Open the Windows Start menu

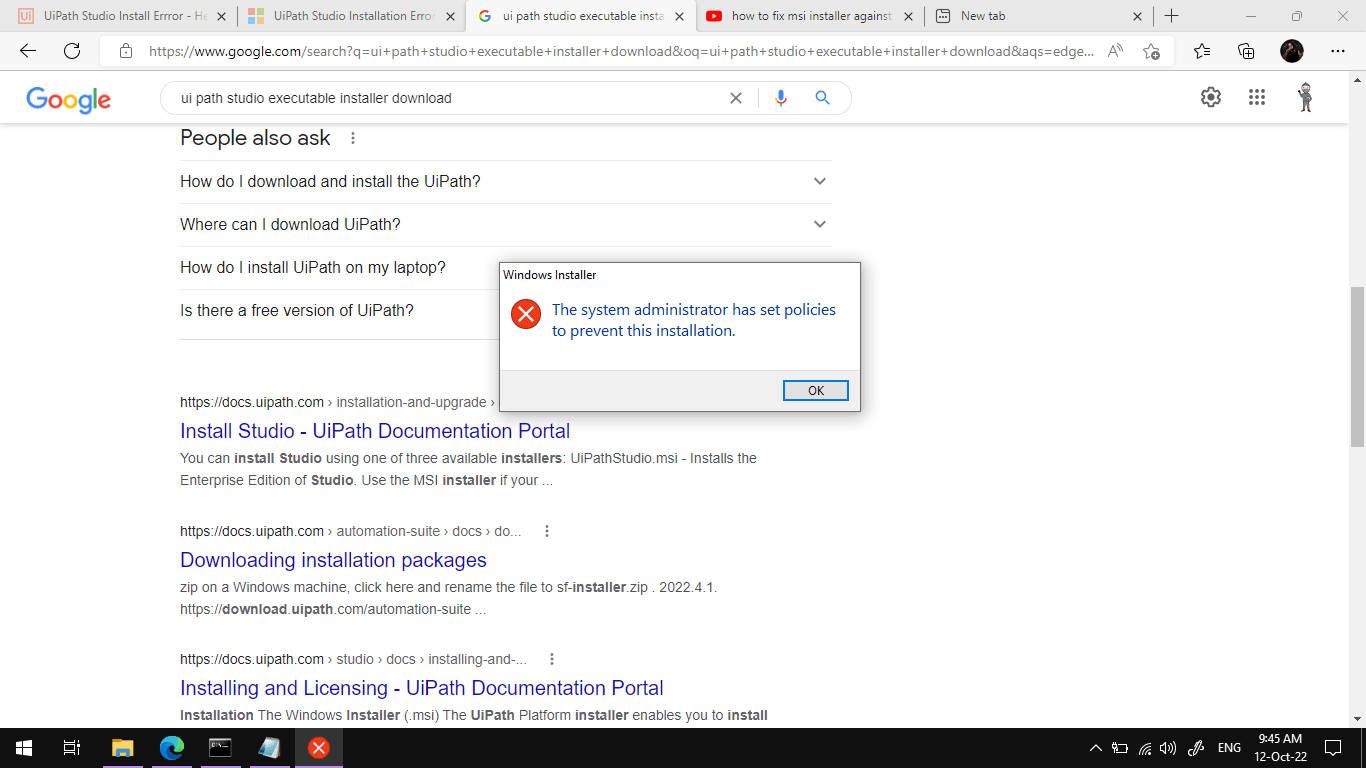pyautogui.click(x=24, y=748)
